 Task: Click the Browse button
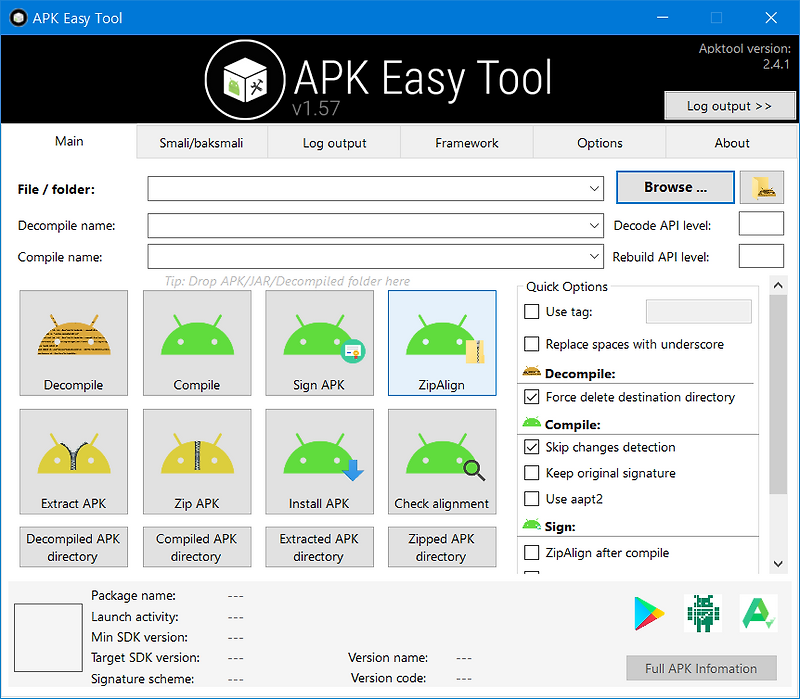pyautogui.click(x=675, y=187)
